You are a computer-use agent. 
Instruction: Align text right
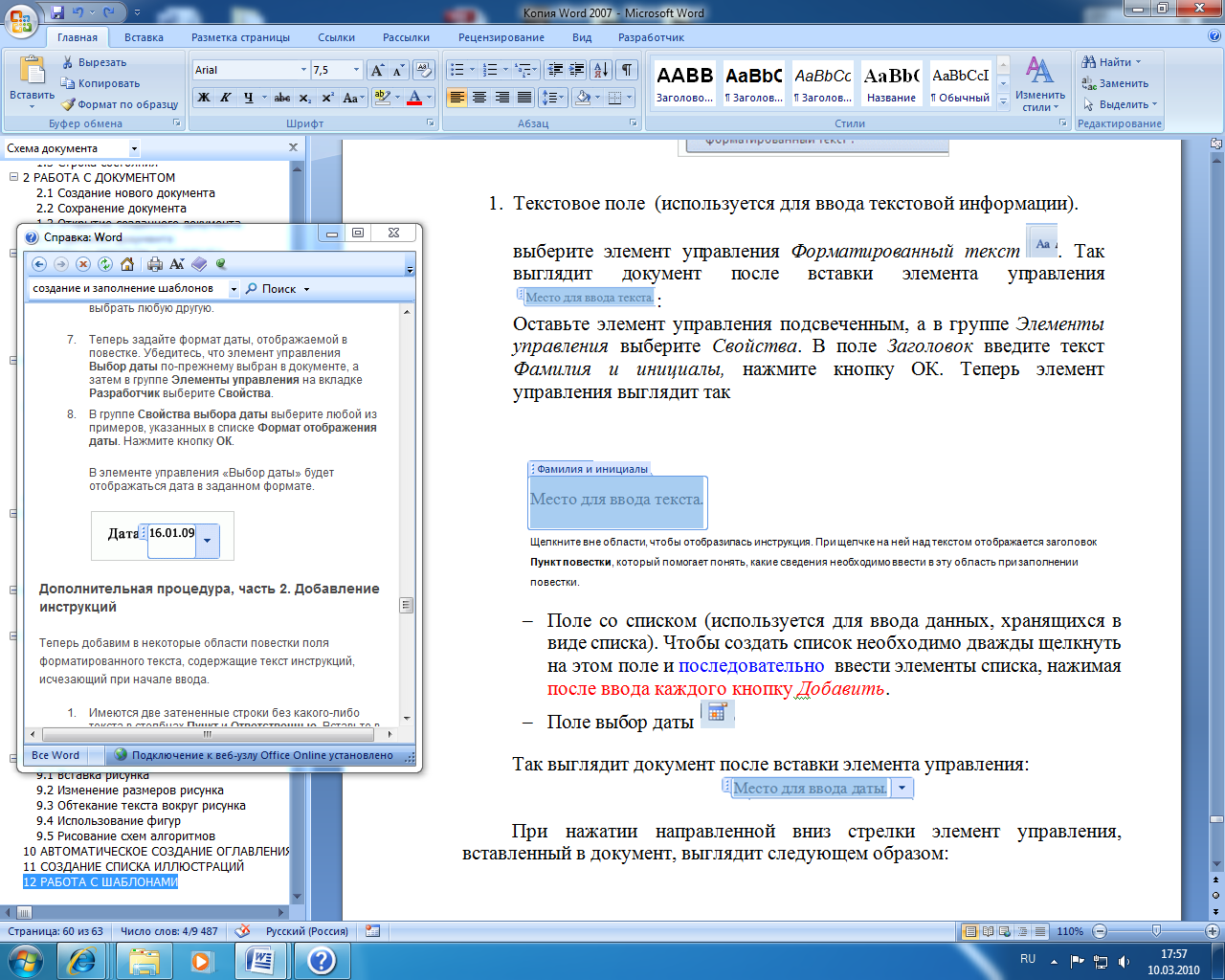(501, 98)
